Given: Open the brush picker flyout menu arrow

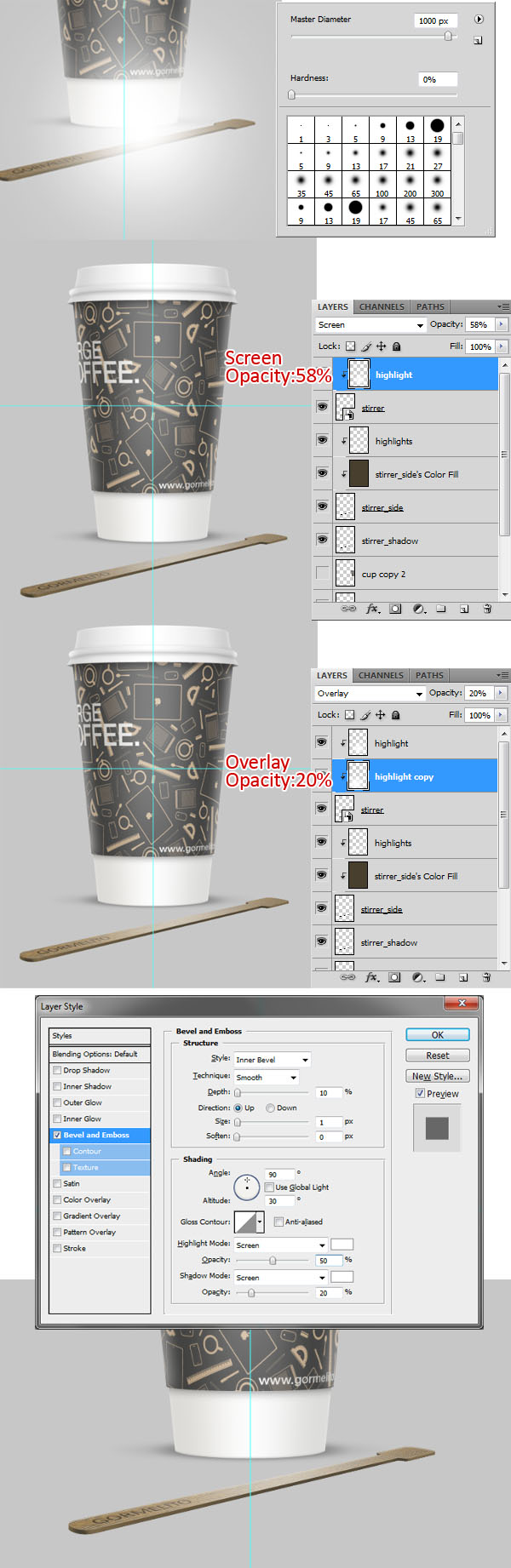Looking at the screenshot, I should click(x=479, y=20).
